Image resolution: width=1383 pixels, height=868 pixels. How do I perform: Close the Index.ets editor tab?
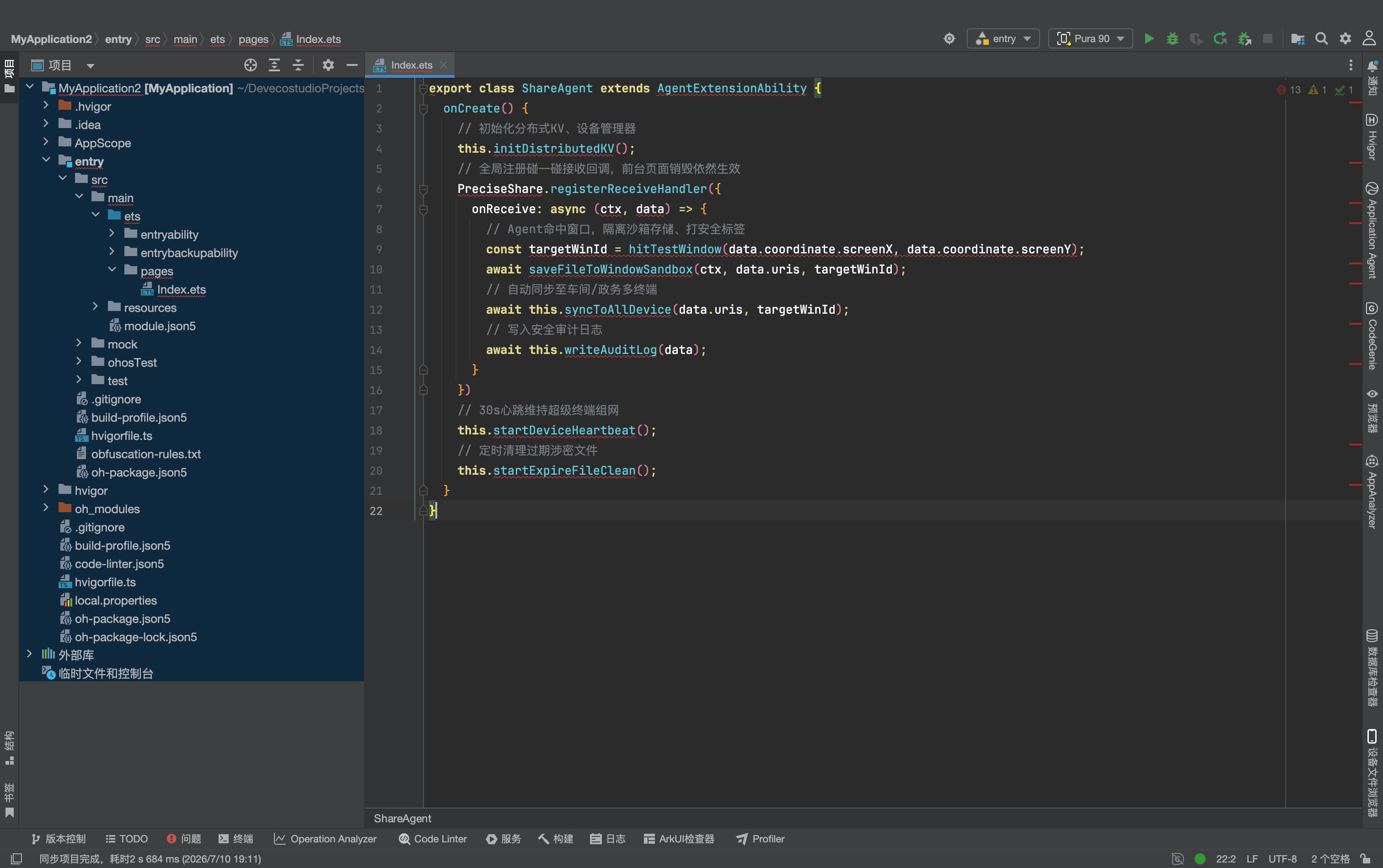444,65
